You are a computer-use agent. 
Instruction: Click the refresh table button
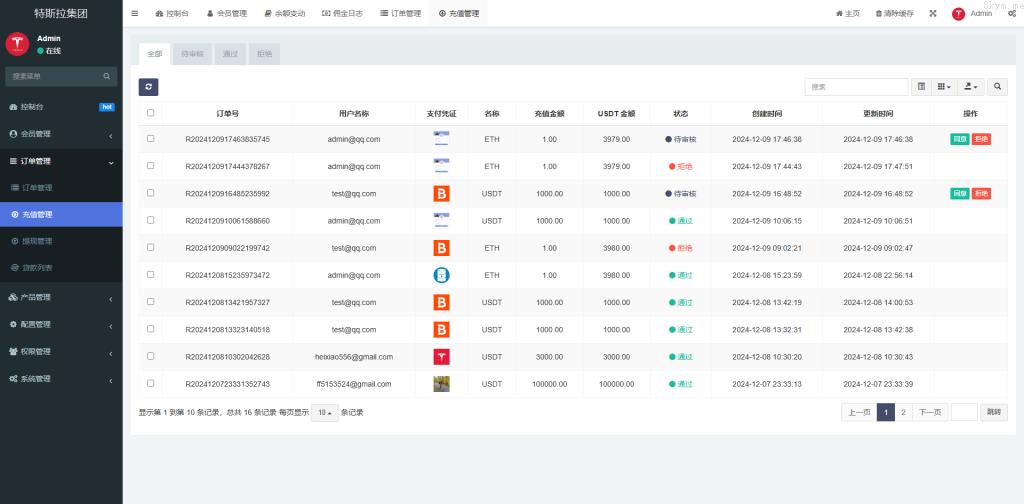(x=148, y=87)
